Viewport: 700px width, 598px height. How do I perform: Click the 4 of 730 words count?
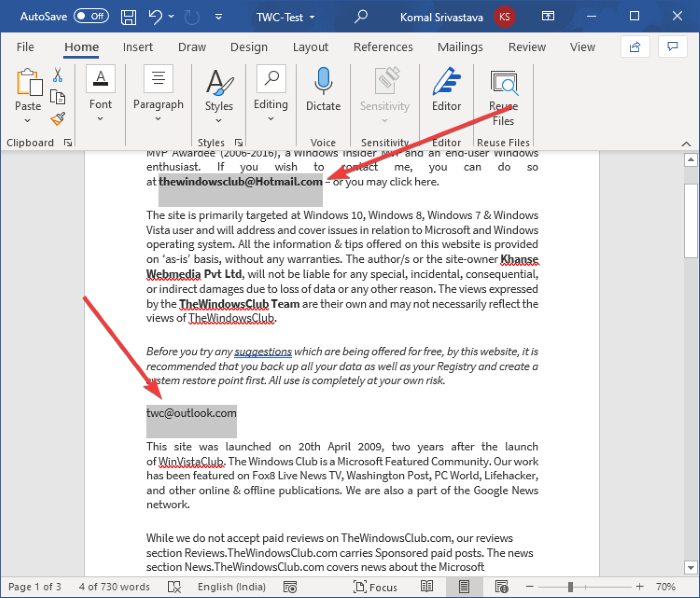tap(114, 587)
